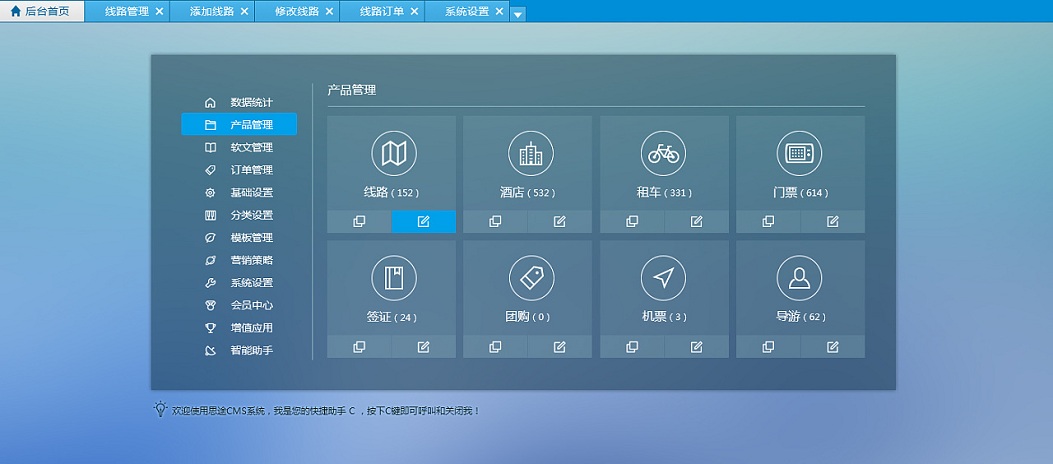Close the 系统设置 tab
1053x464 pixels.
tap(499, 12)
